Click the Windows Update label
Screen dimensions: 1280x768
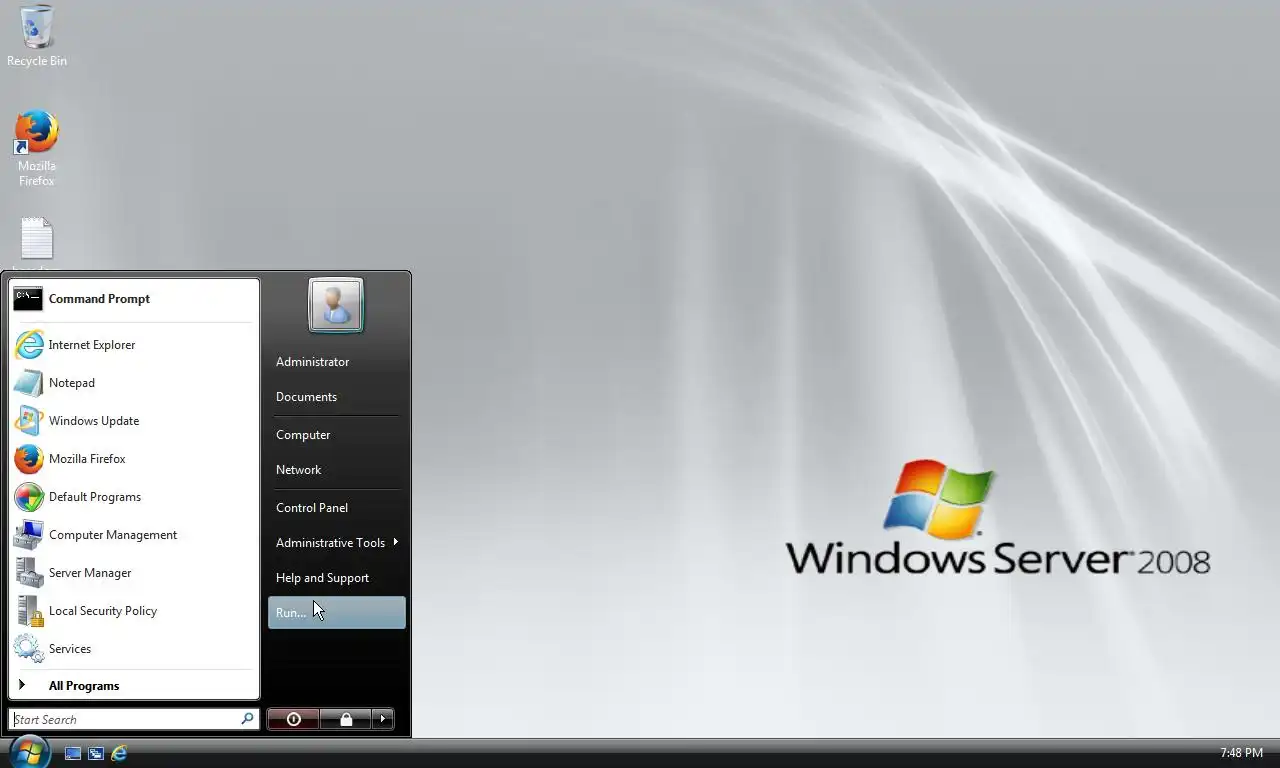[94, 421]
